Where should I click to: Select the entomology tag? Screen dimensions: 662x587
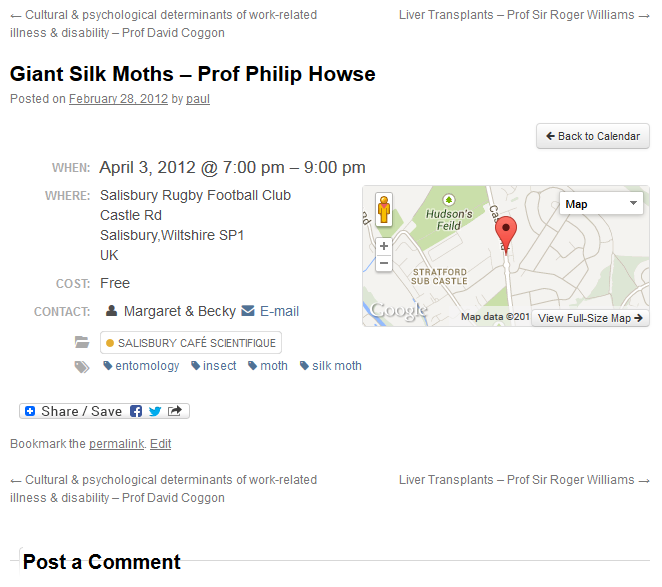click(141, 366)
